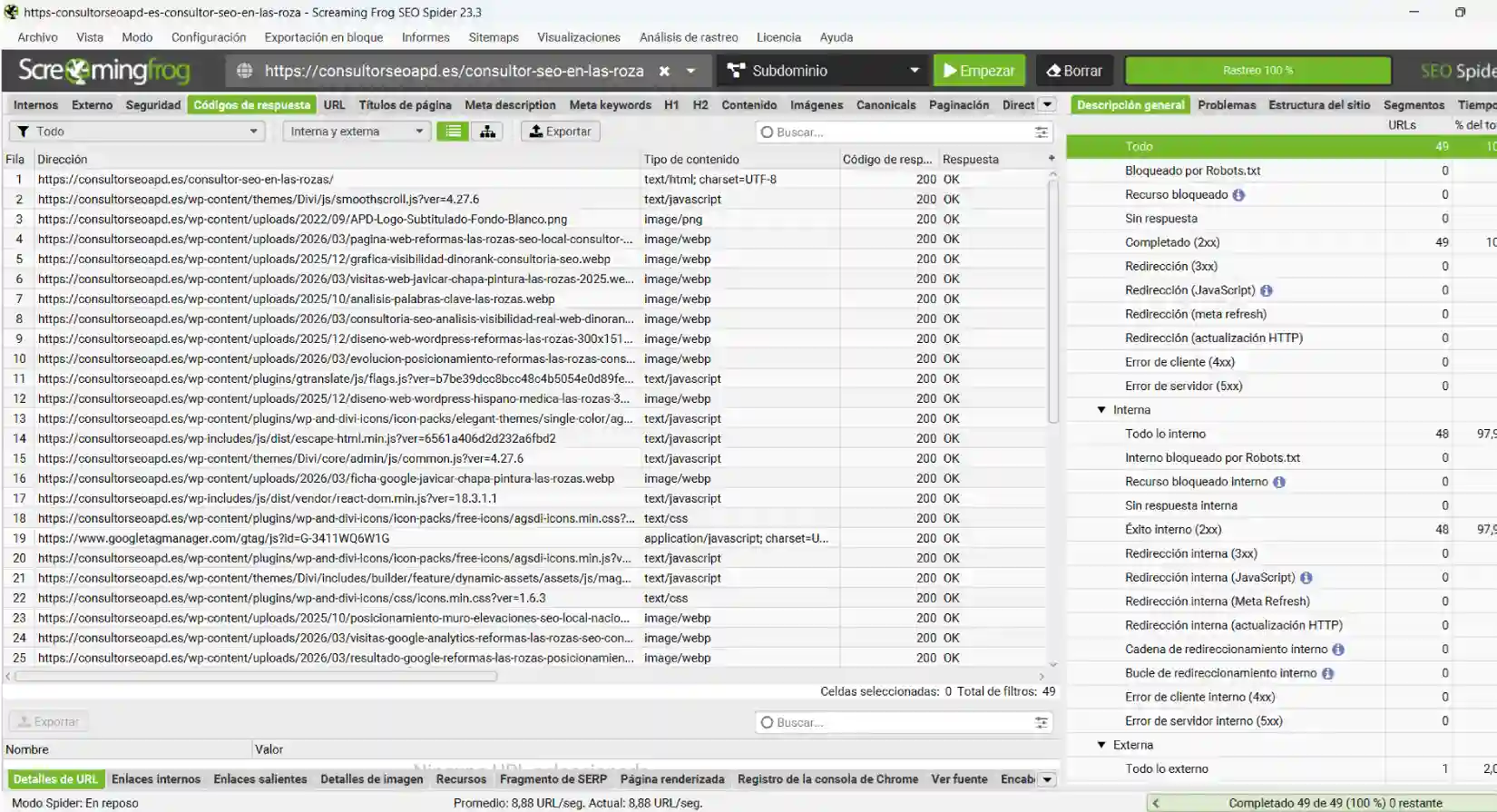1497x812 pixels.
Task: Click the Screaming Frog logo
Action: coord(104,71)
